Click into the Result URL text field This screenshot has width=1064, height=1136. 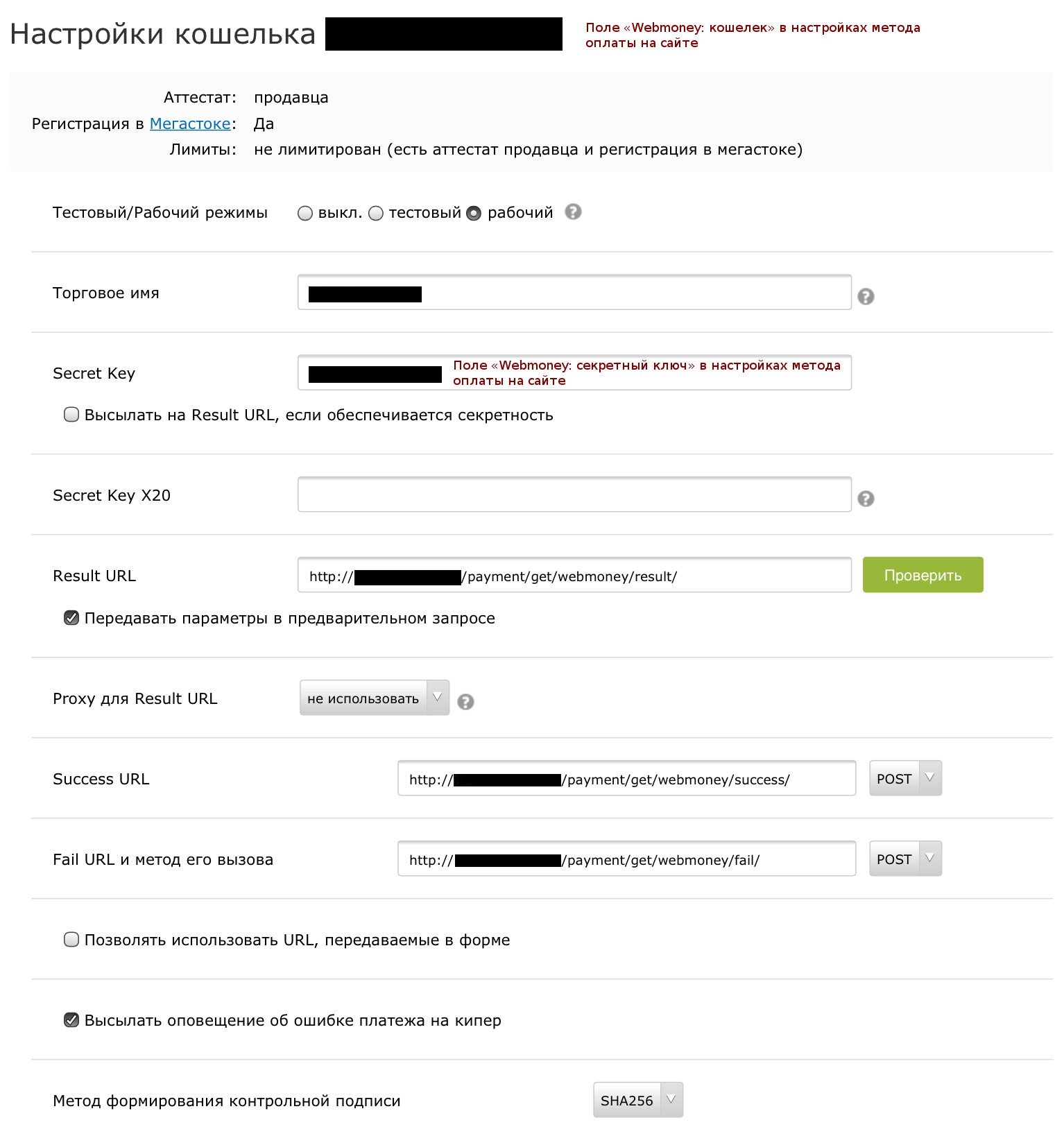click(x=574, y=575)
